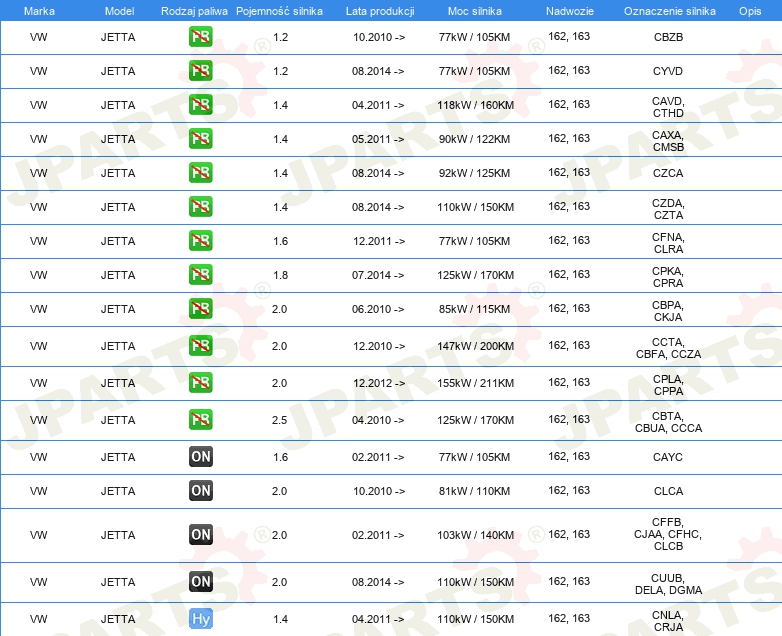Viewport: 782px width, 636px height.
Task: Click the Pojemność silnika column header
Action: [x=279, y=11]
